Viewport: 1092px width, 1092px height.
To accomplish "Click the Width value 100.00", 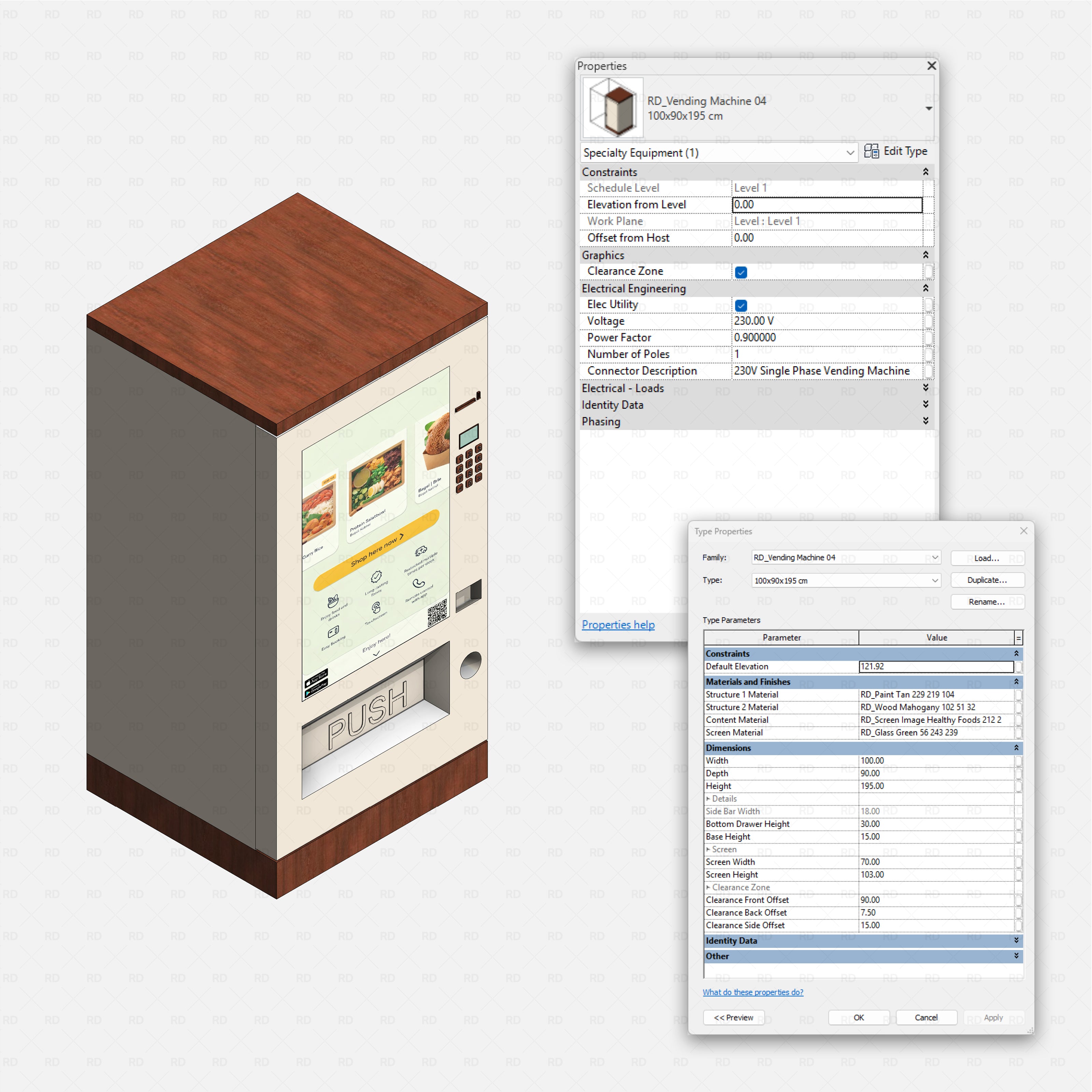I will (x=936, y=761).
